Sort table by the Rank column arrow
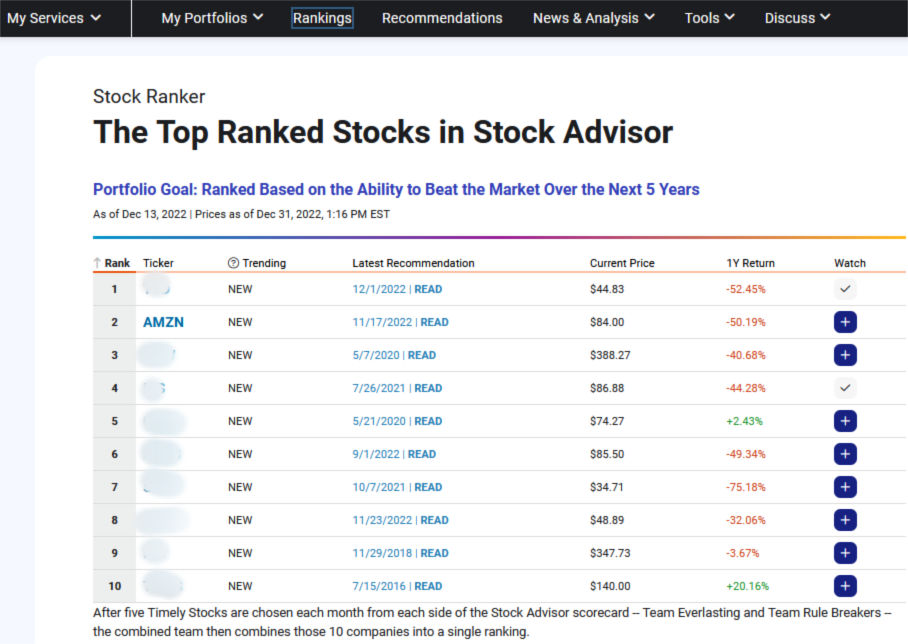Image resolution: width=908 pixels, height=644 pixels. (x=98, y=263)
